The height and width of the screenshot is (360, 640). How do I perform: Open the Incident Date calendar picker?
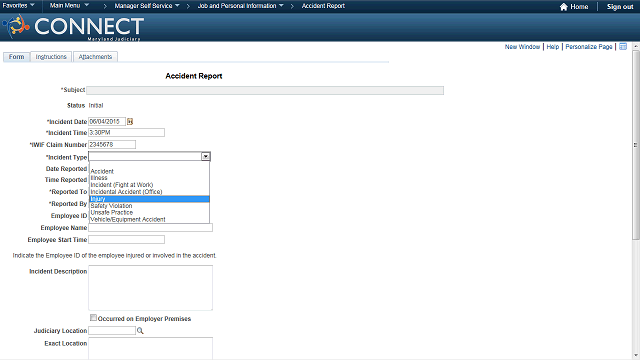[x=130, y=121]
